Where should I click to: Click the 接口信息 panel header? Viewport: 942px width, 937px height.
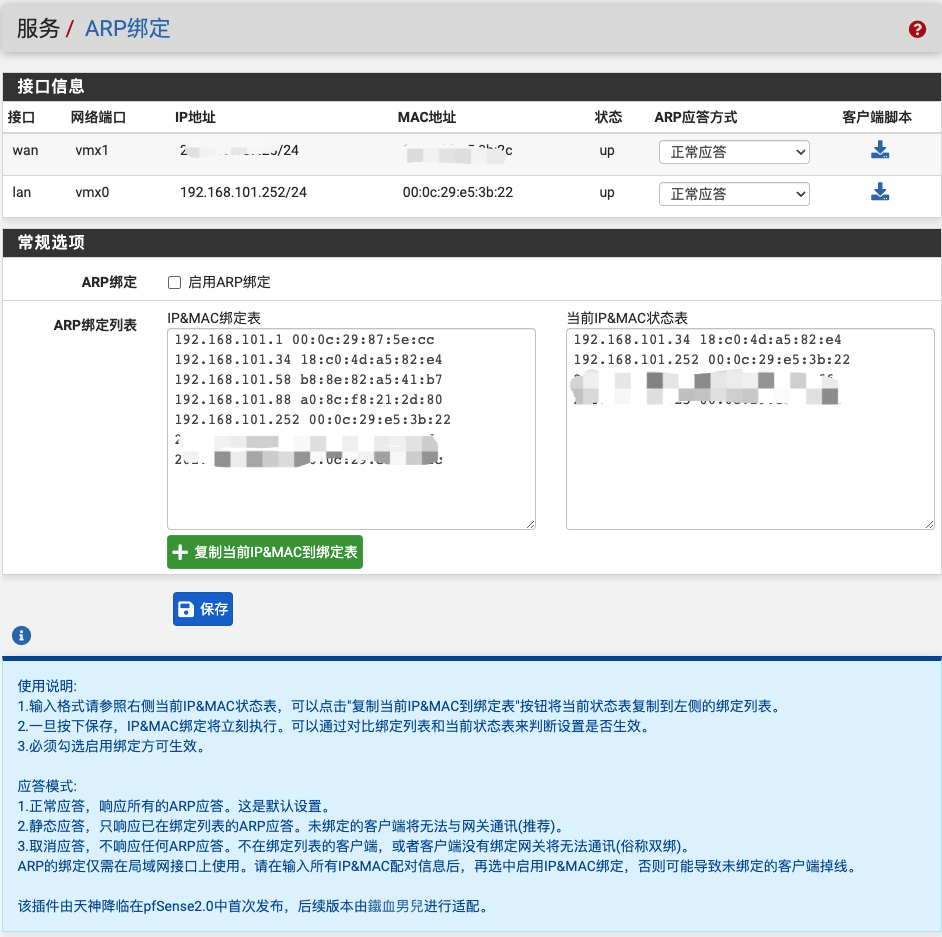pos(51,87)
